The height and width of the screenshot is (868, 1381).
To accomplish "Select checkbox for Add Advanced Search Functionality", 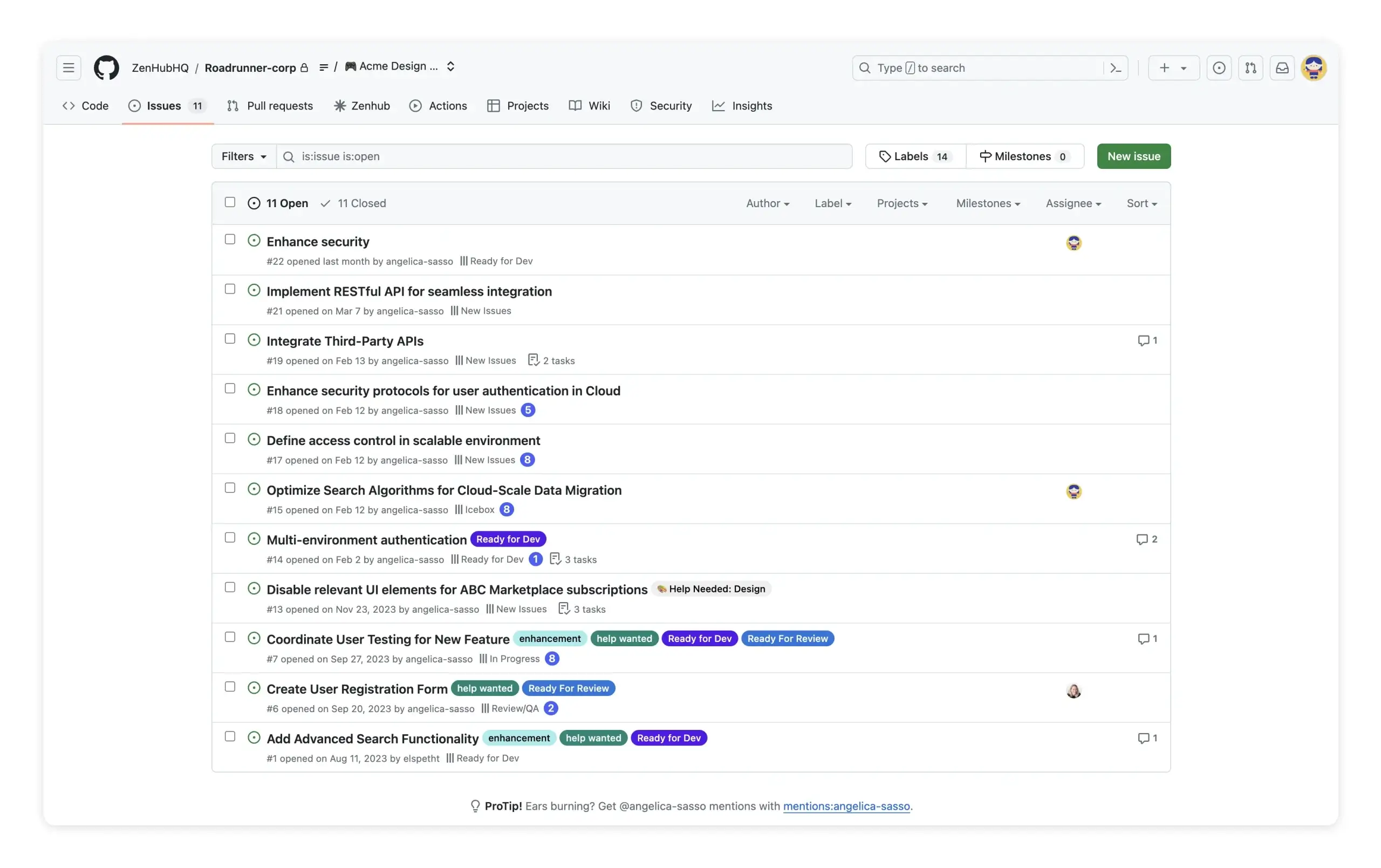I will point(230,736).
